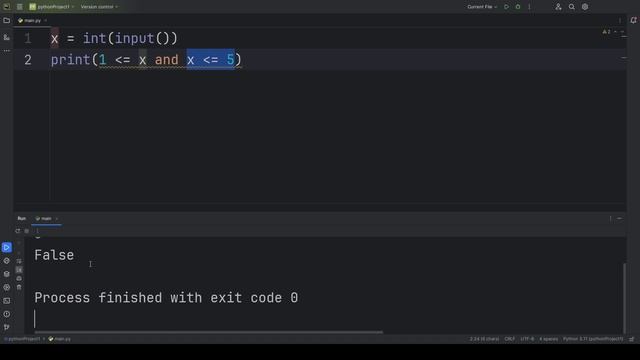Open Git version control tool window icon
This screenshot has height=360, width=640.
coord(7,327)
